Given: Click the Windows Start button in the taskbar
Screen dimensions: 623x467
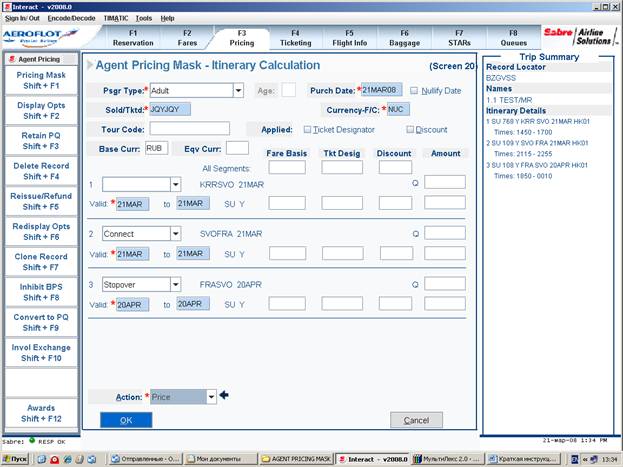Looking at the screenshot, I should tap(16, 459).
